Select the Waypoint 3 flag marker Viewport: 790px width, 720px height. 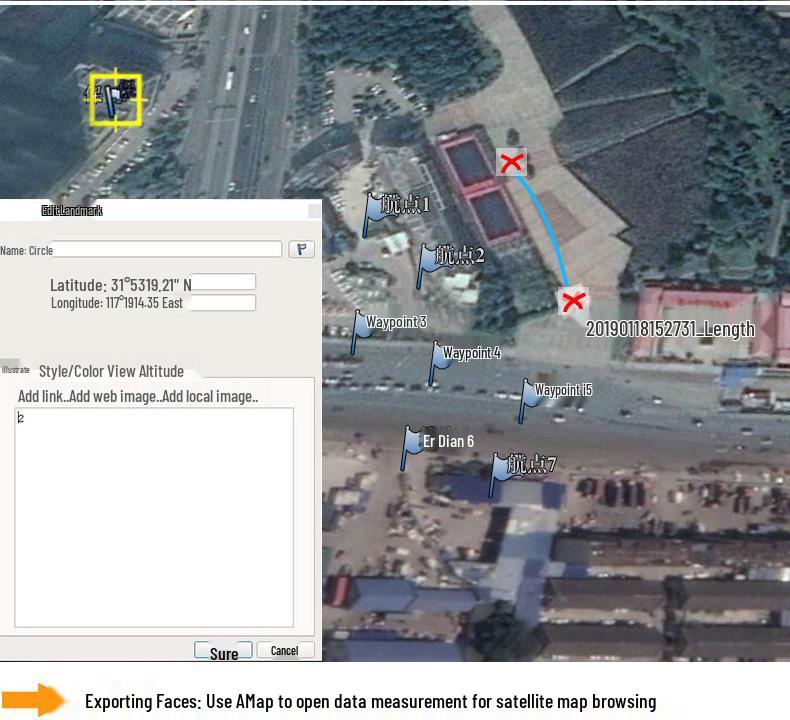pyautogui.click(x=359, y=333)
